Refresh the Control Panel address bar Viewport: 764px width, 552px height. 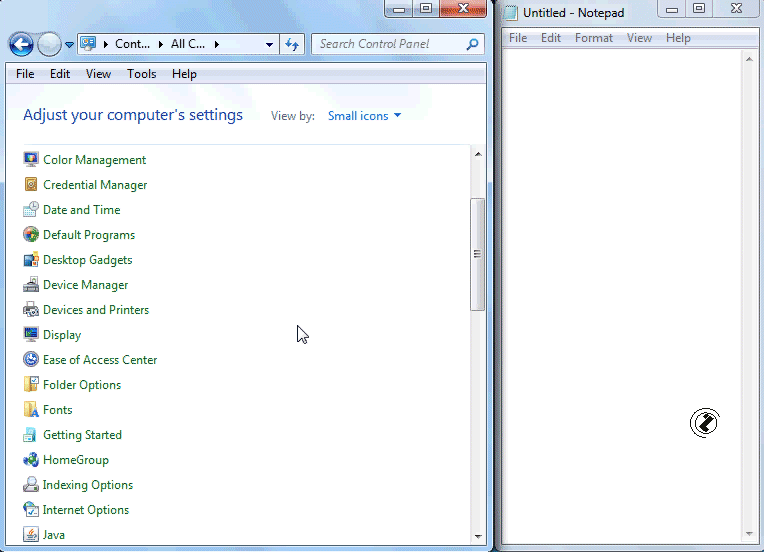coord(292,44)
